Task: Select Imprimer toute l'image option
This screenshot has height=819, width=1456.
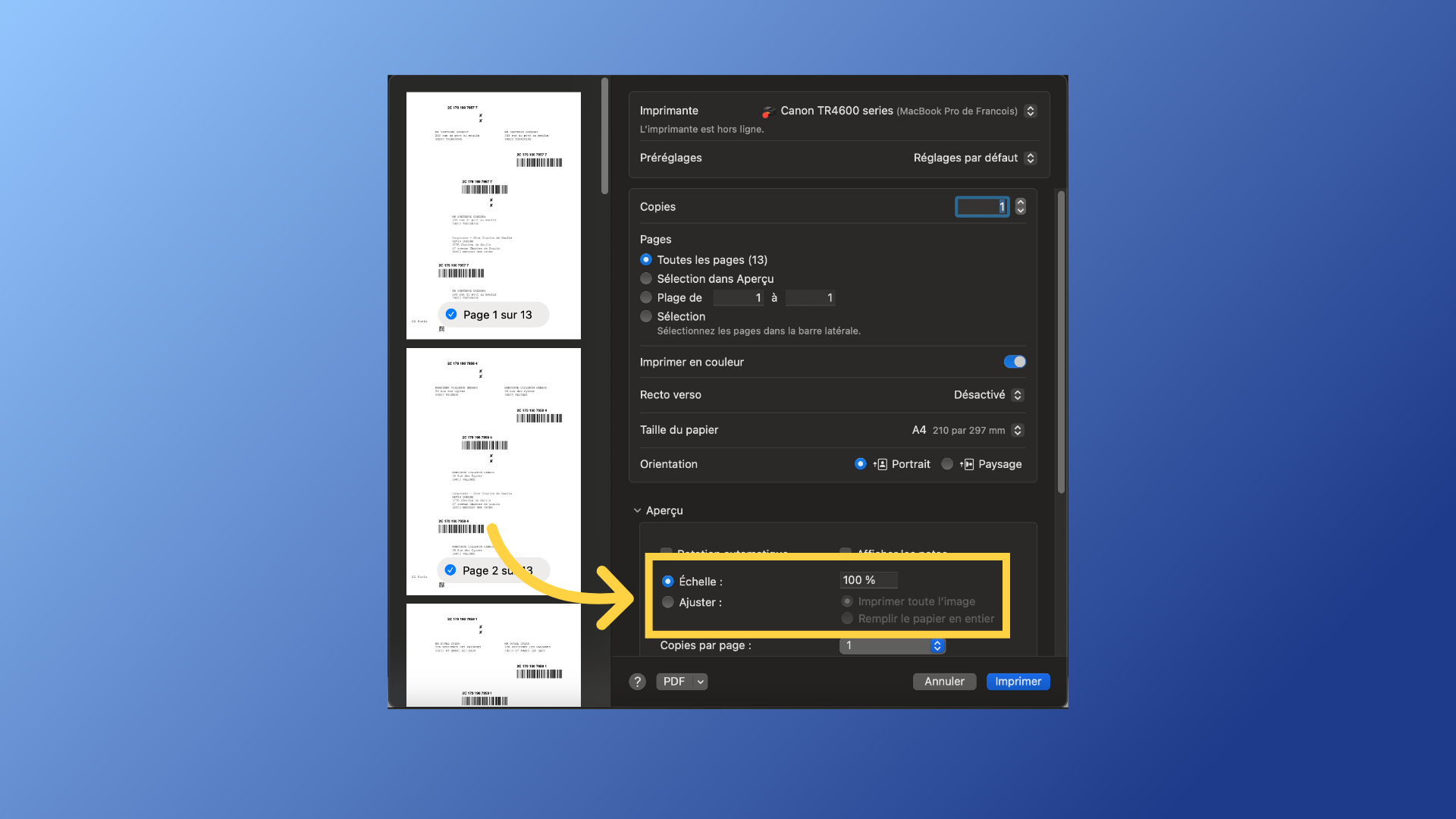Action: [x=847, y=601]
